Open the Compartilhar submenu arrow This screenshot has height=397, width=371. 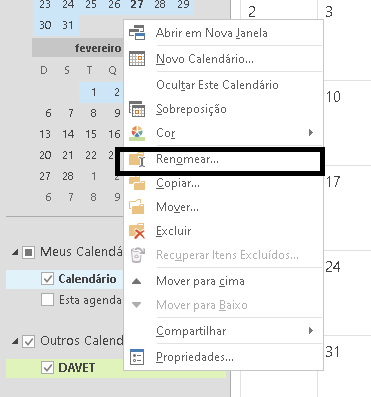click(311, 331)
